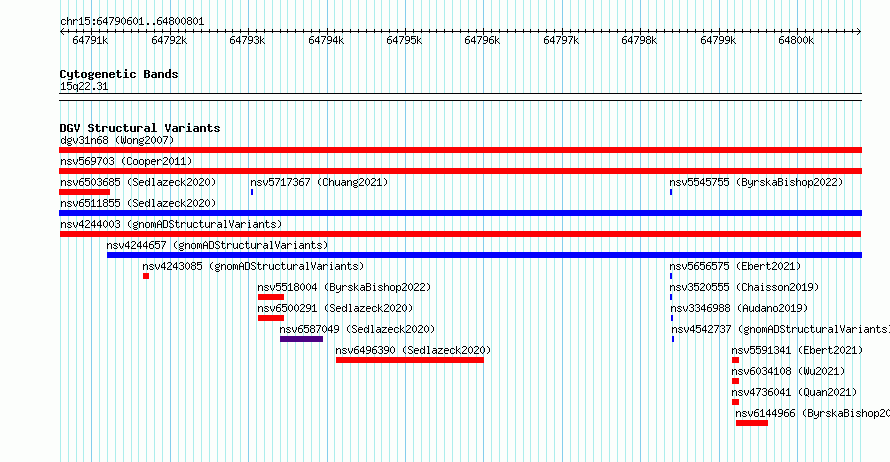890x462 pixels.
Task: Open nsv6500291 (Sedlazeck2020) label
Action: point(335,308)
